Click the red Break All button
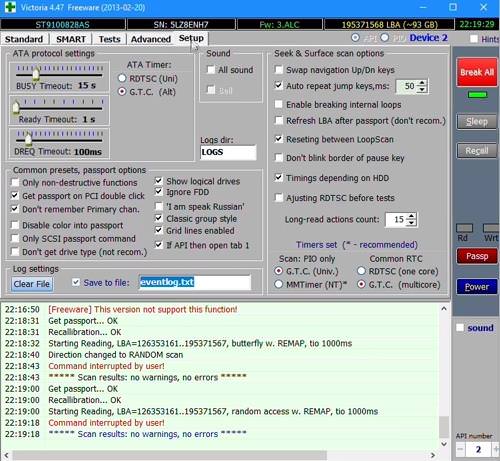 click(477, 72)
